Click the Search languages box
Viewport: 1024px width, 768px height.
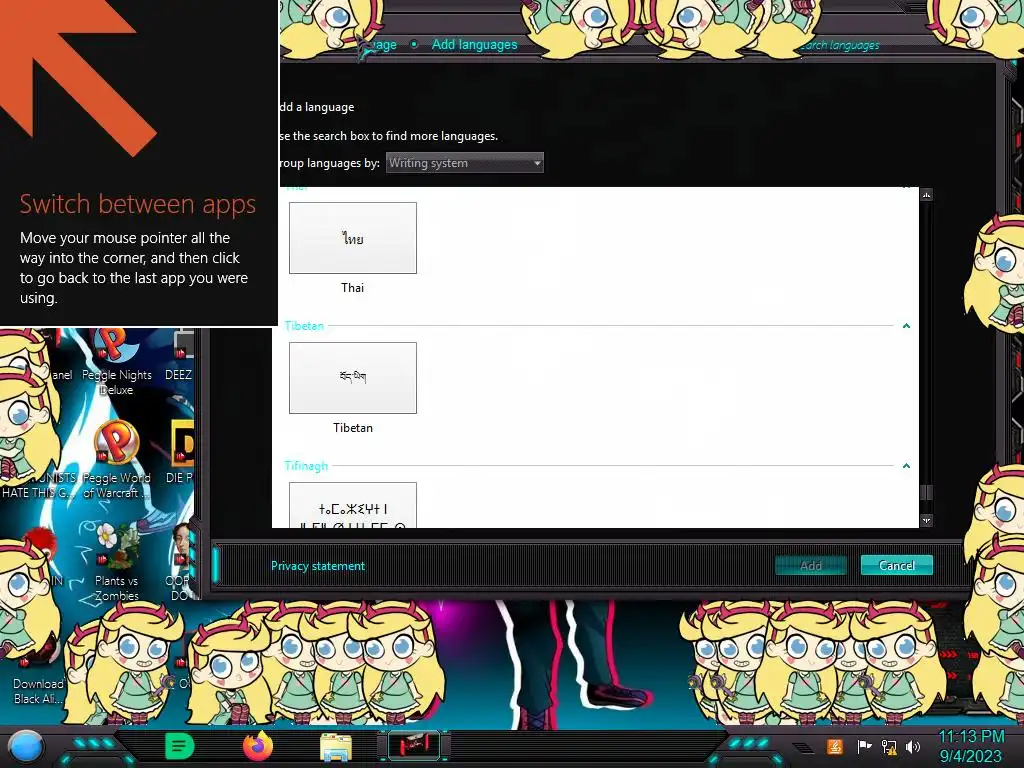[x=842, y=45]
